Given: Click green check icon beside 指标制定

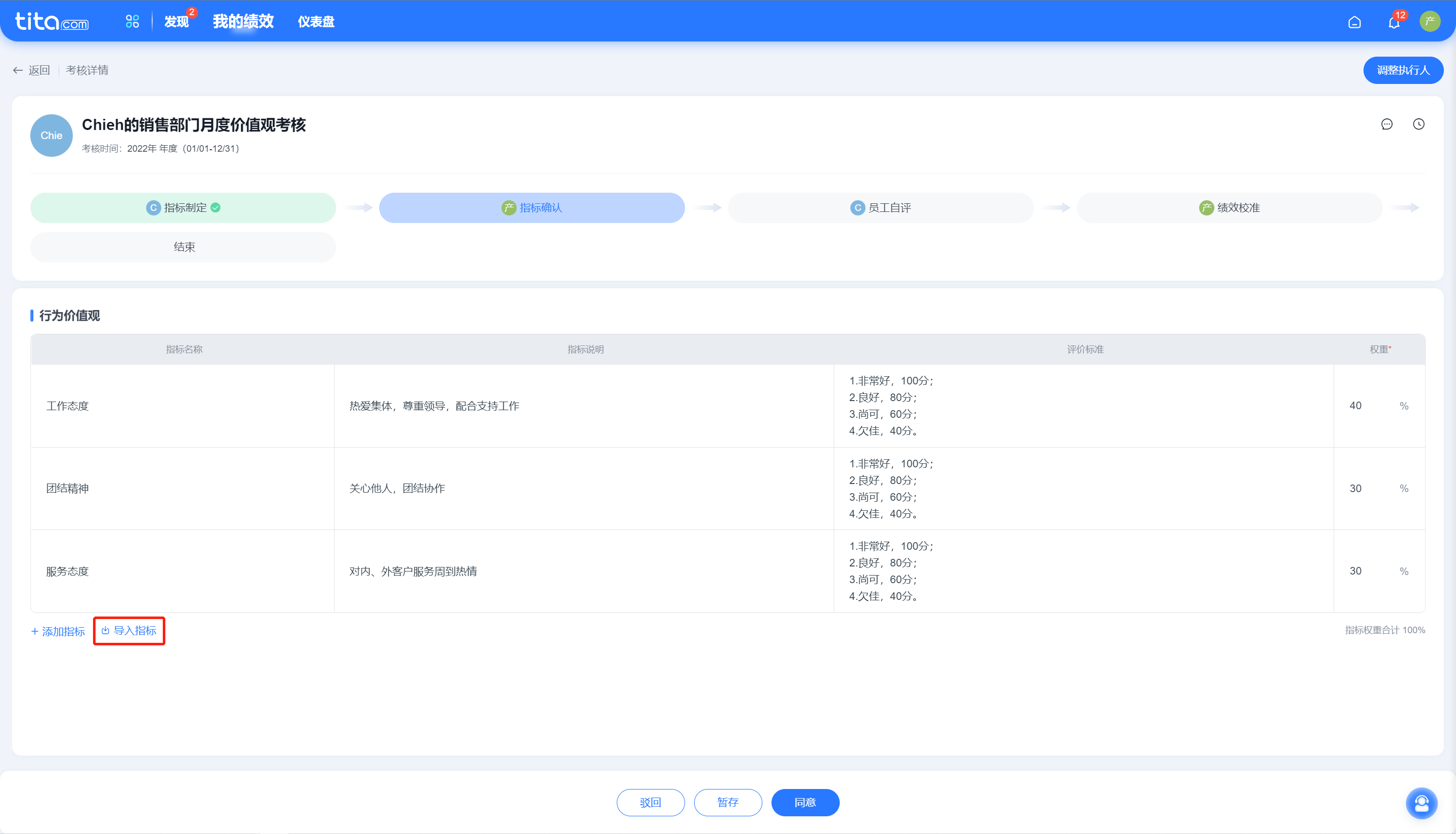Looking at the screenshot, I should pyautogui.click(x=215, y=208).
